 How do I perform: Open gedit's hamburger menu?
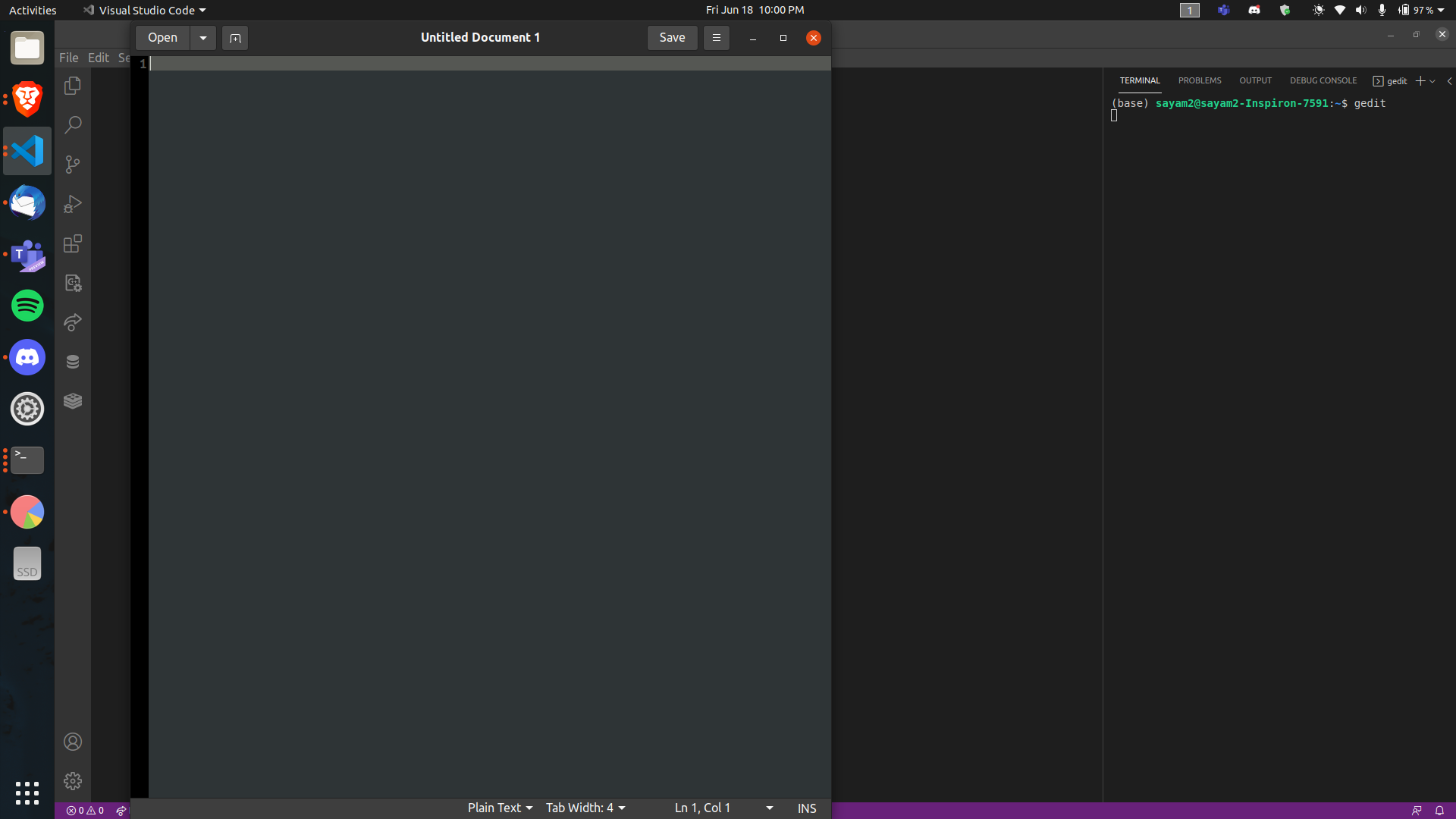pyautogui.click(x=716, y=37)
